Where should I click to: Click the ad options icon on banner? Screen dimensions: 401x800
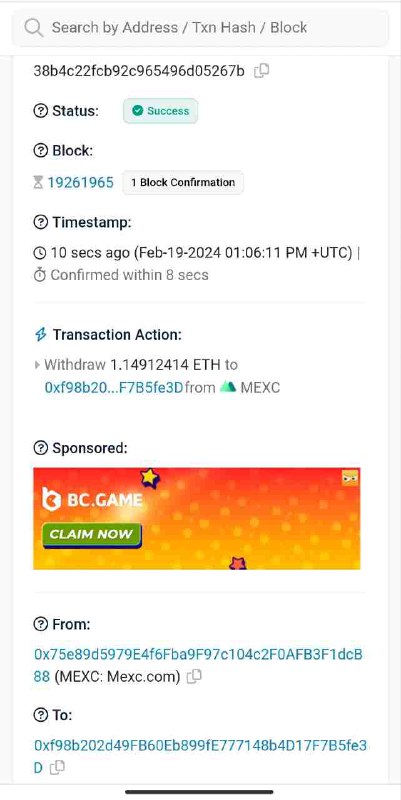coord(350,479)
